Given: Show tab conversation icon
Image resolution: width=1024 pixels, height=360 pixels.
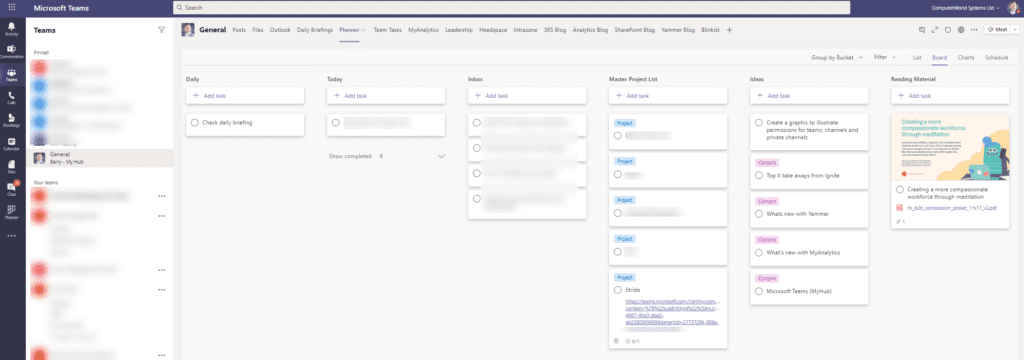Looking at the screenshot, I should pos(921,29).
